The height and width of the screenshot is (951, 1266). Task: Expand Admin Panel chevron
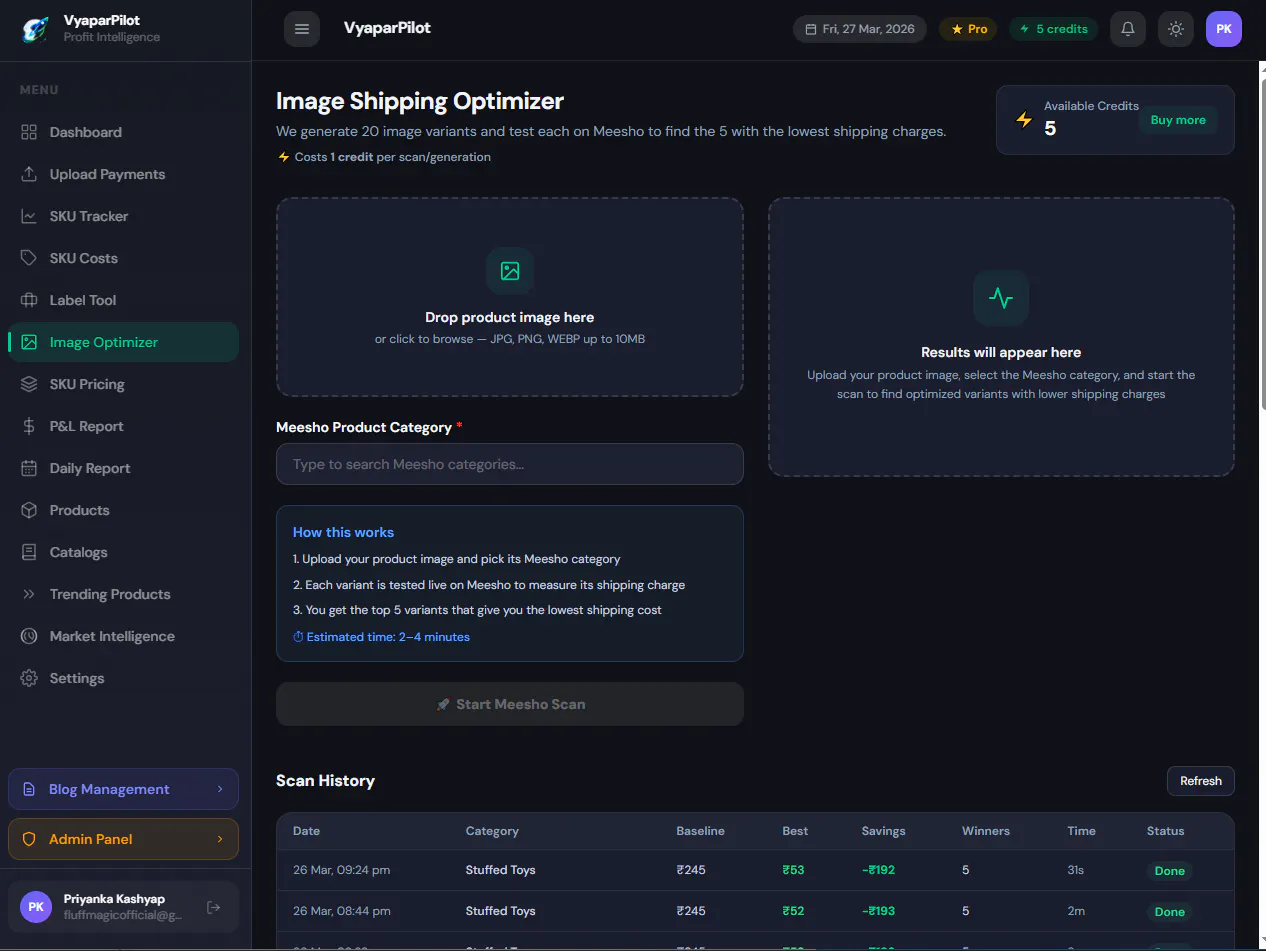point(220,839)
